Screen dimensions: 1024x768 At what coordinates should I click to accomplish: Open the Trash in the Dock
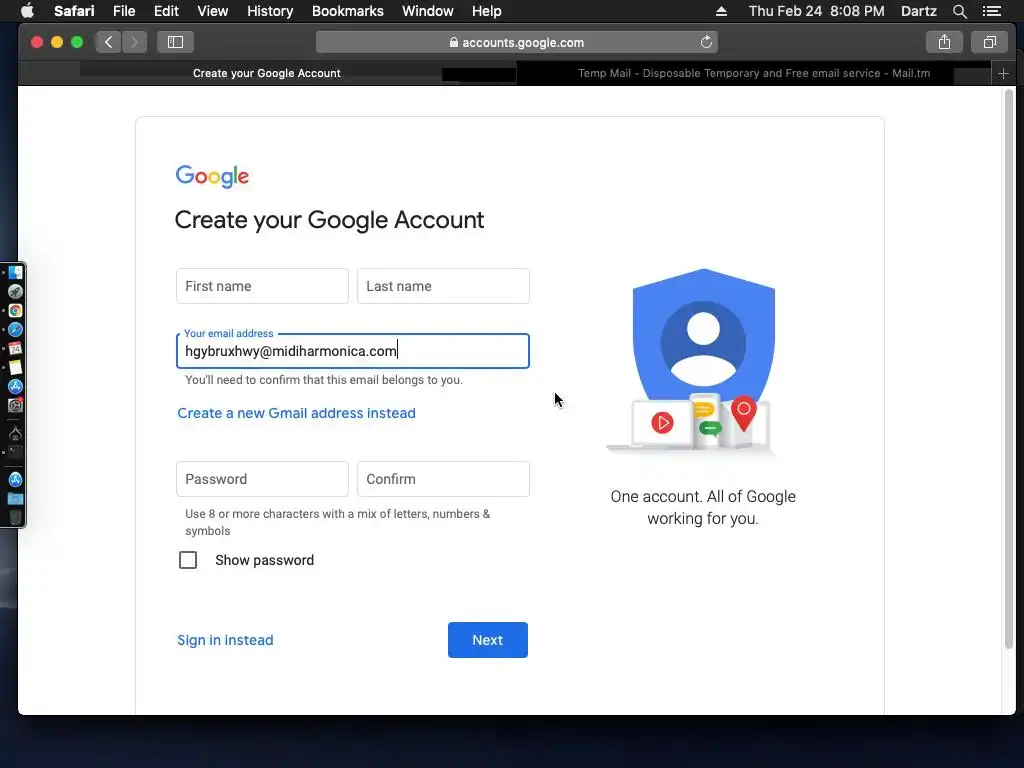[16, 518]
